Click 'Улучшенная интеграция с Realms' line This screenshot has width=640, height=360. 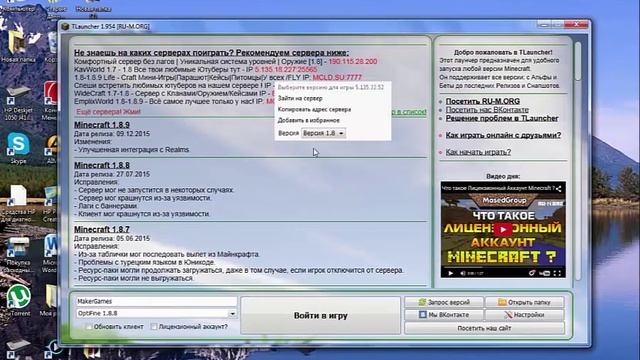[x=131, y=150]
